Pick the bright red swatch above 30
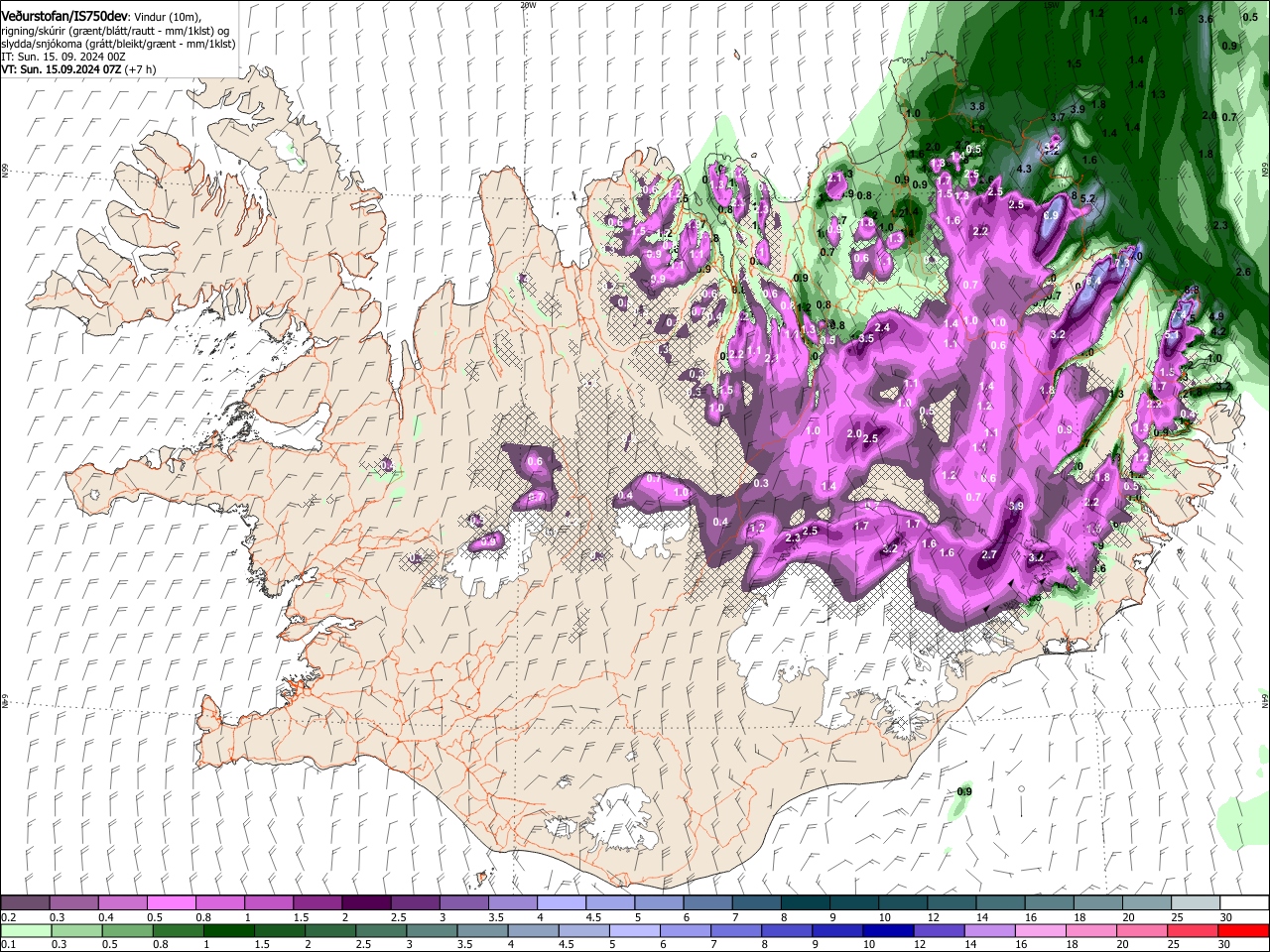This screenshot has height=952, width=1270. [x=1242, y=931]
